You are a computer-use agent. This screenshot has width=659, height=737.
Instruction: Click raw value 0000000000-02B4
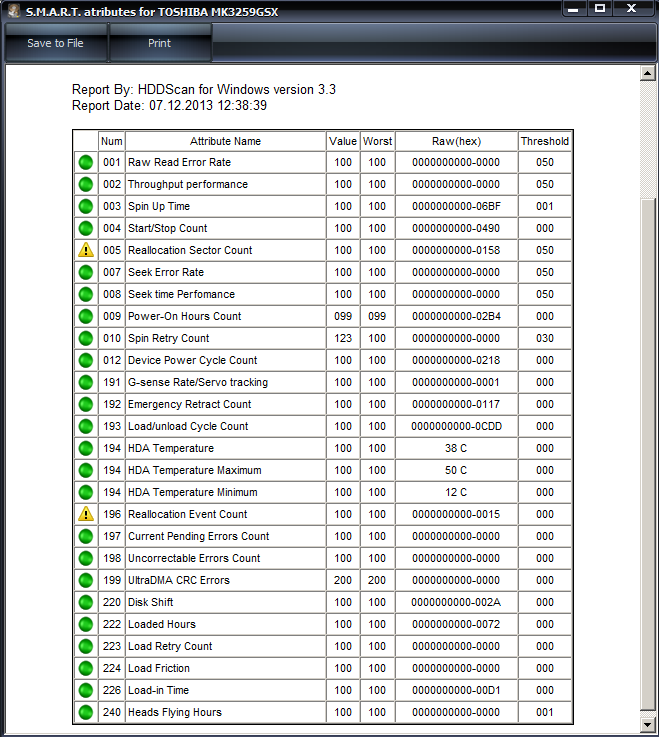pos(456,316)
